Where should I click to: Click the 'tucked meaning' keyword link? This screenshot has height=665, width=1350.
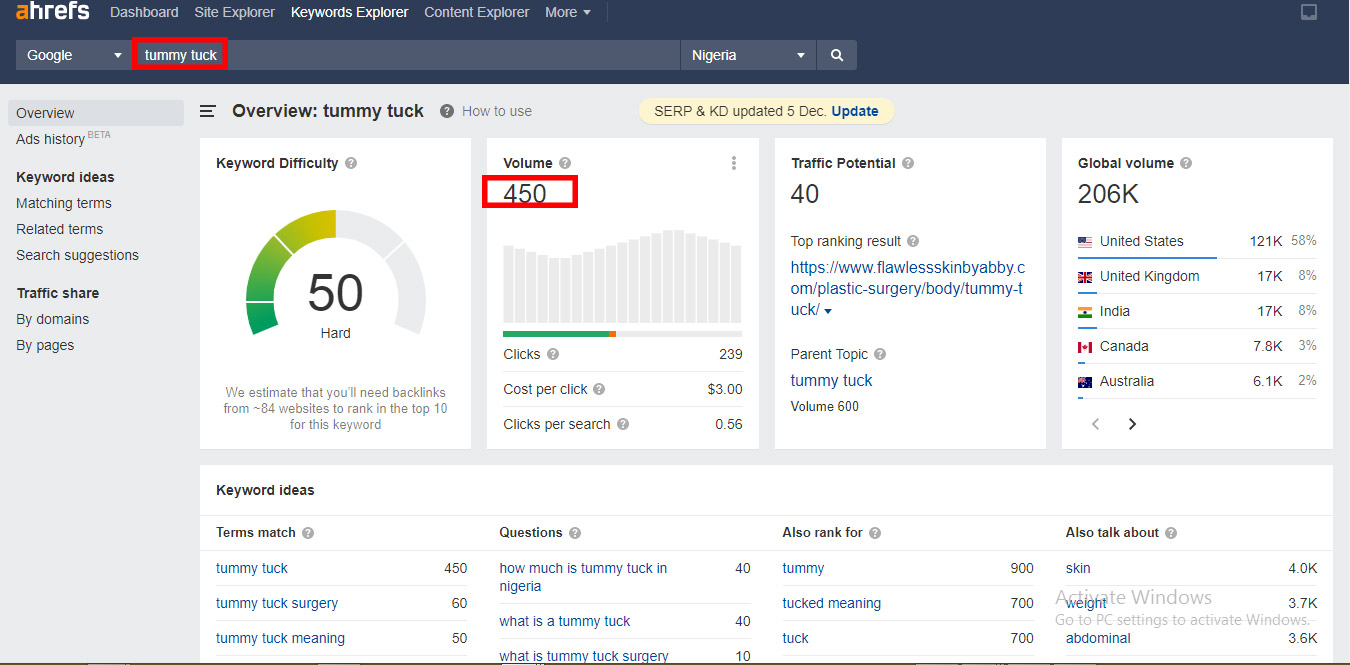pyautogui.click(x=832, y=603)
